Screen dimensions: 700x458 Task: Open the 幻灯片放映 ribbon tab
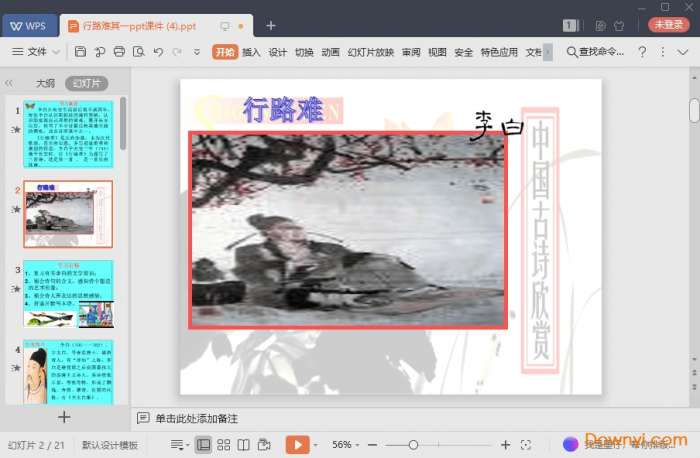[x=370, y=52]
